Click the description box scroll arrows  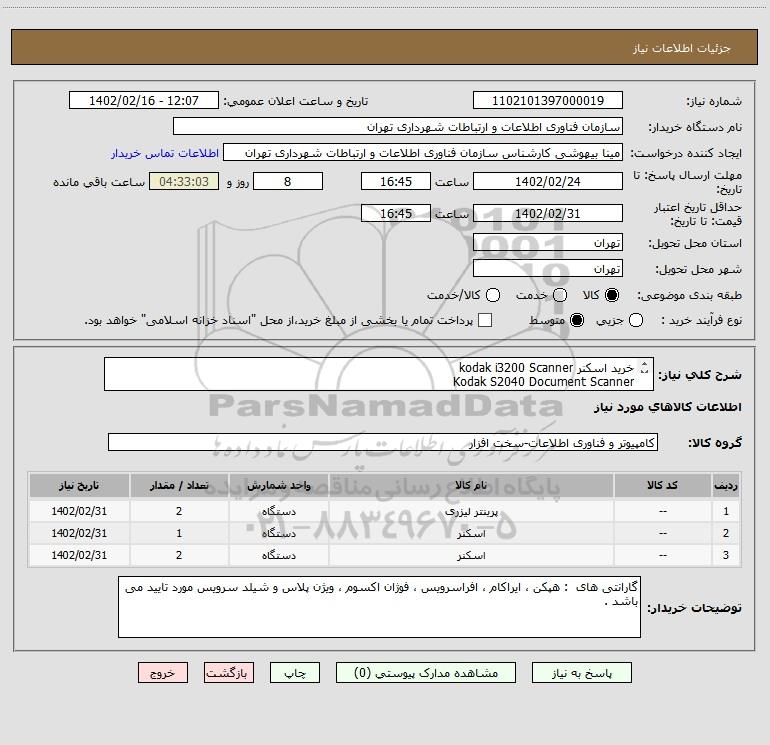pyautogui.click(x=645, y=367)
